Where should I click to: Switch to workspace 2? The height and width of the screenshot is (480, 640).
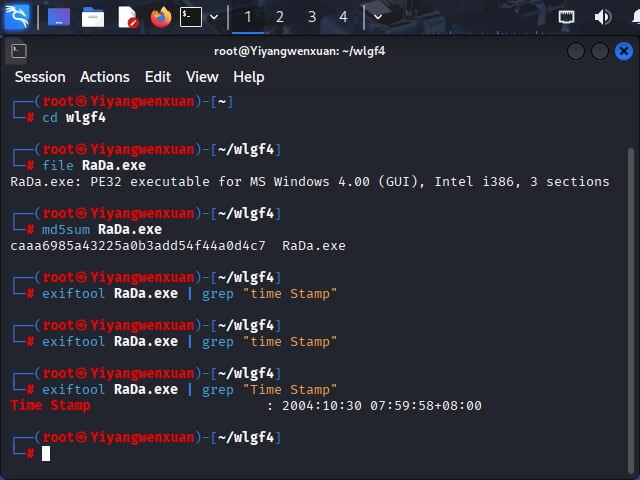click(280, 17)
